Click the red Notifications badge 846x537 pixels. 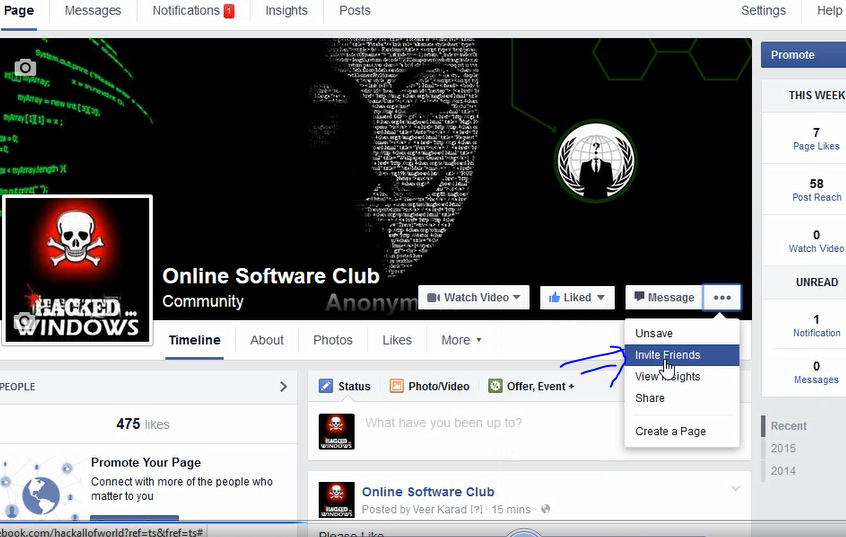click(x=229, y=11)
